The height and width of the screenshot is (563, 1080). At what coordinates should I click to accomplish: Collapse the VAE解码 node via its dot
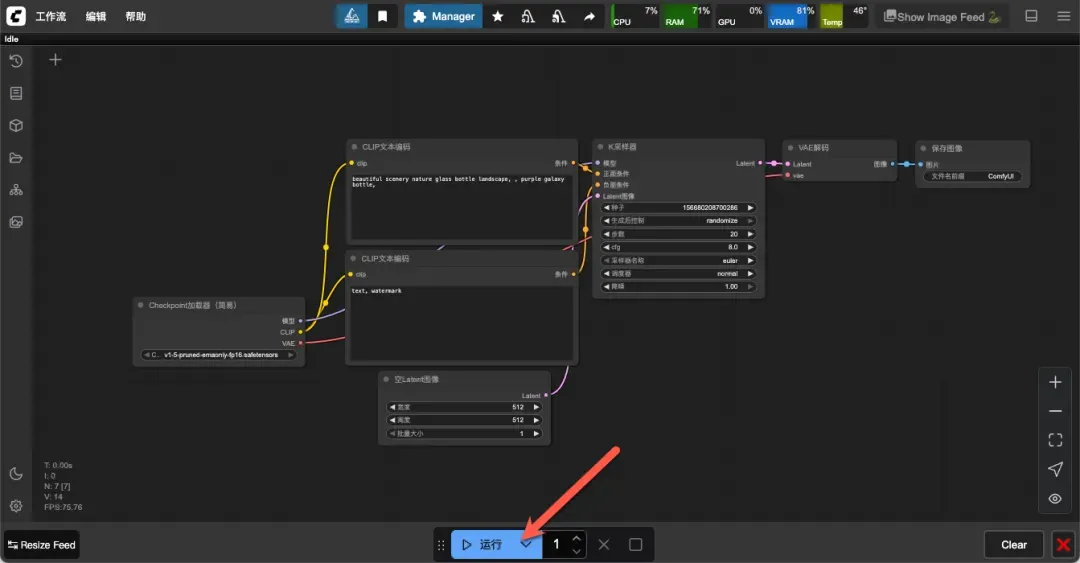790,147
